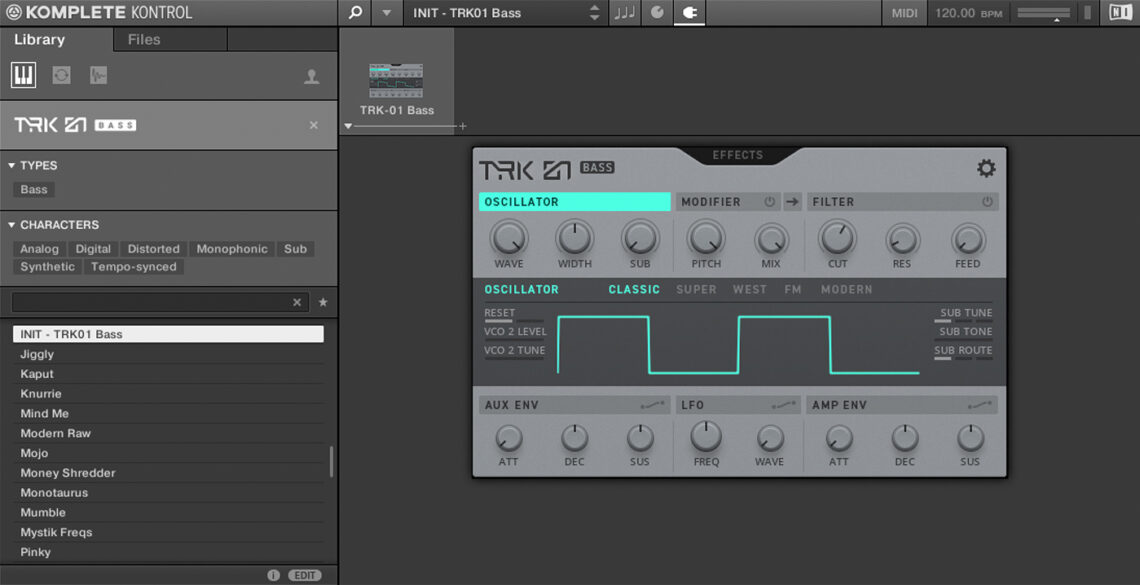Click the EDIT button below the preset list
Screen dimensions: 1140x585
(x=305, y=574)
